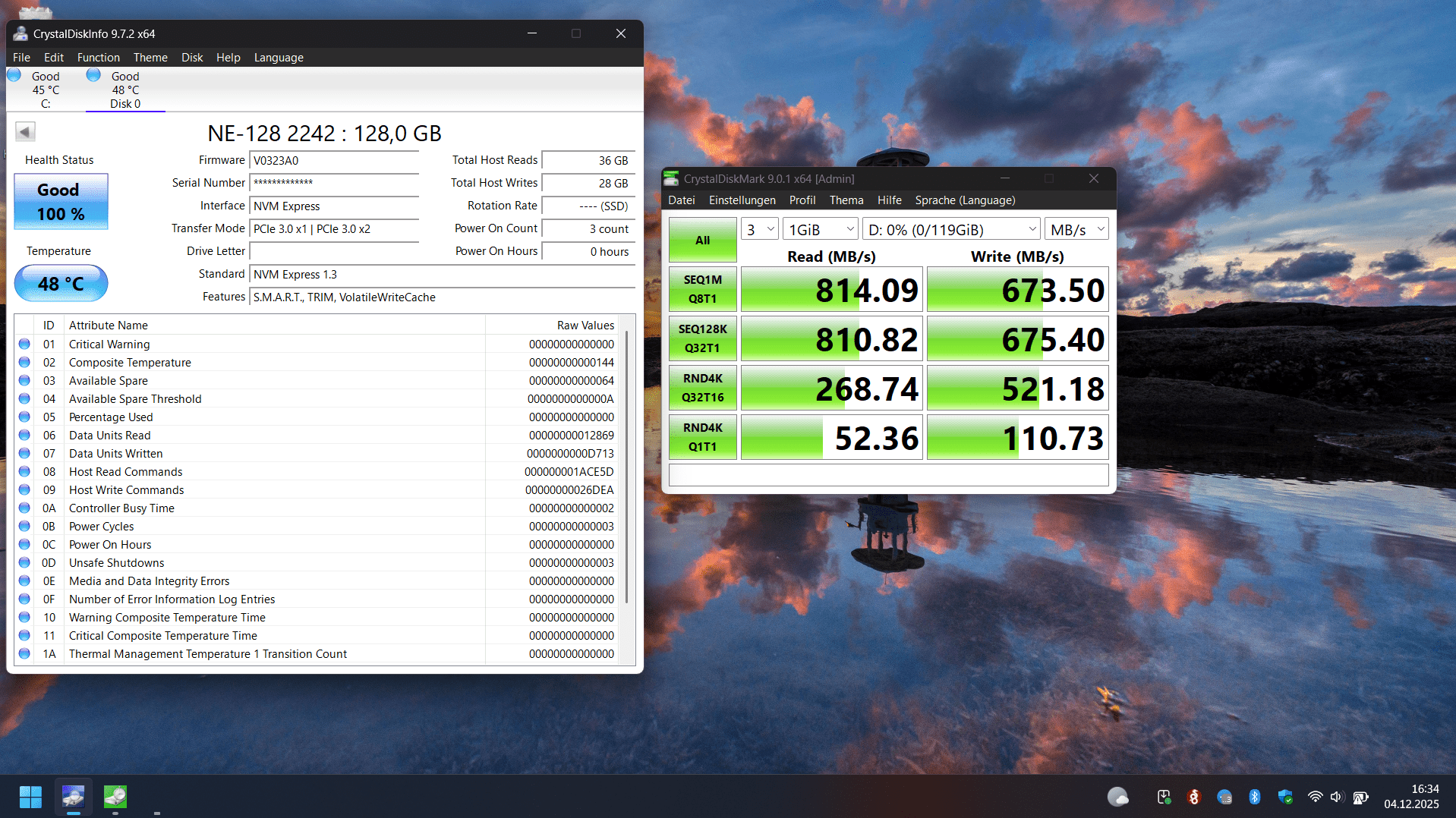Click the status orb beside Composite Temperature
This screenshot has height=818, width=1456.
tap(24, 363)
